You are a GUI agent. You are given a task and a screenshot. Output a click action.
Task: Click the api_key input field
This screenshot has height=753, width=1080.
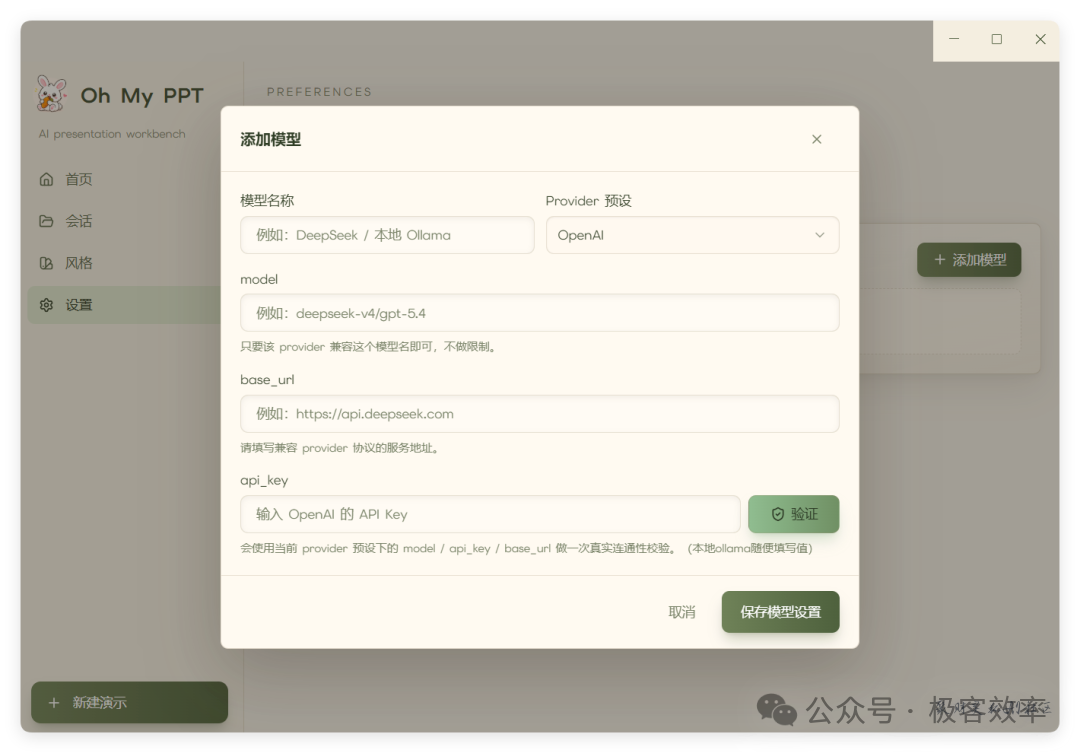pyautogui.click(x=490, y=514)
